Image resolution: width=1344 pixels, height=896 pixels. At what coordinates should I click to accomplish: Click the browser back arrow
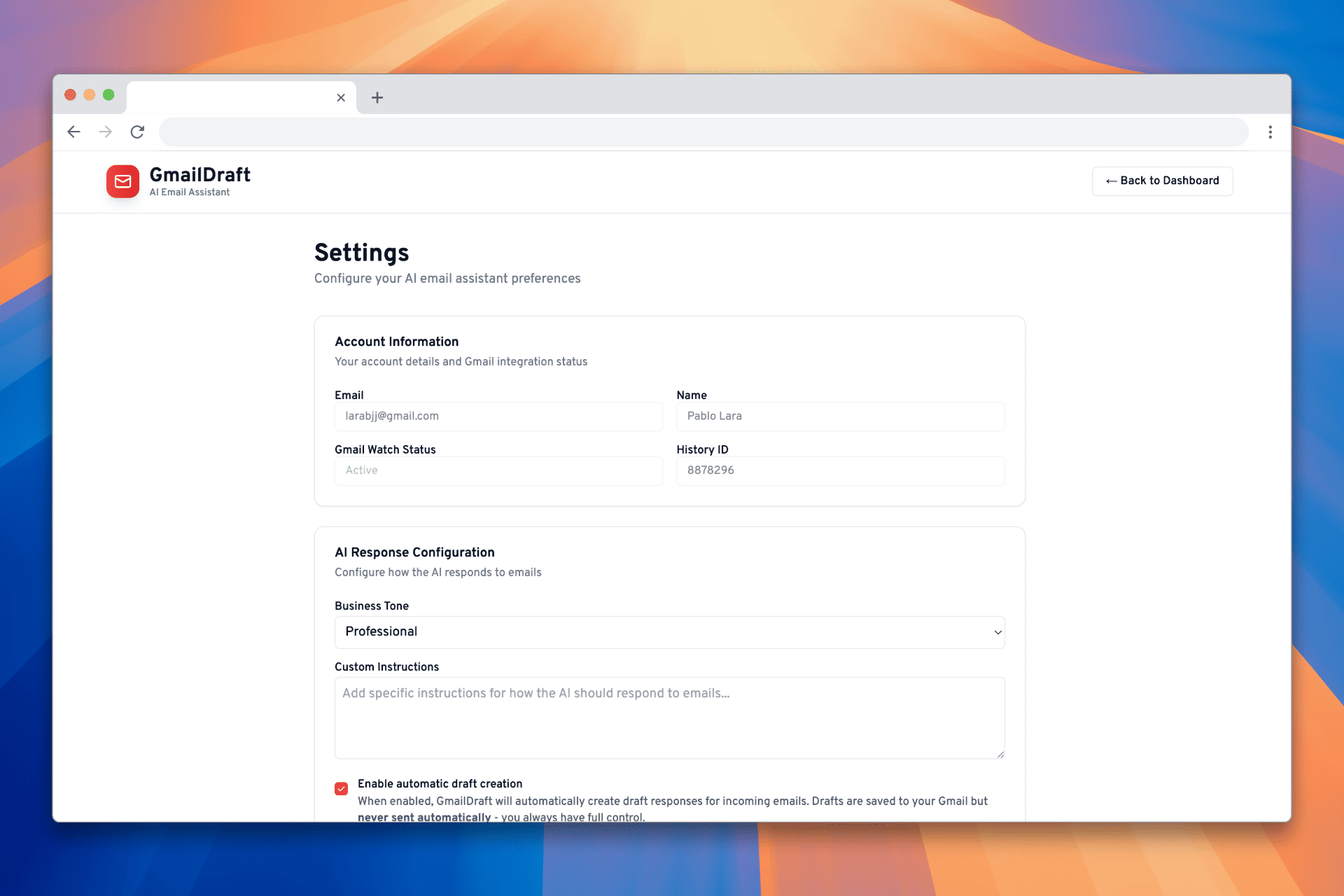tap(74, 132)
